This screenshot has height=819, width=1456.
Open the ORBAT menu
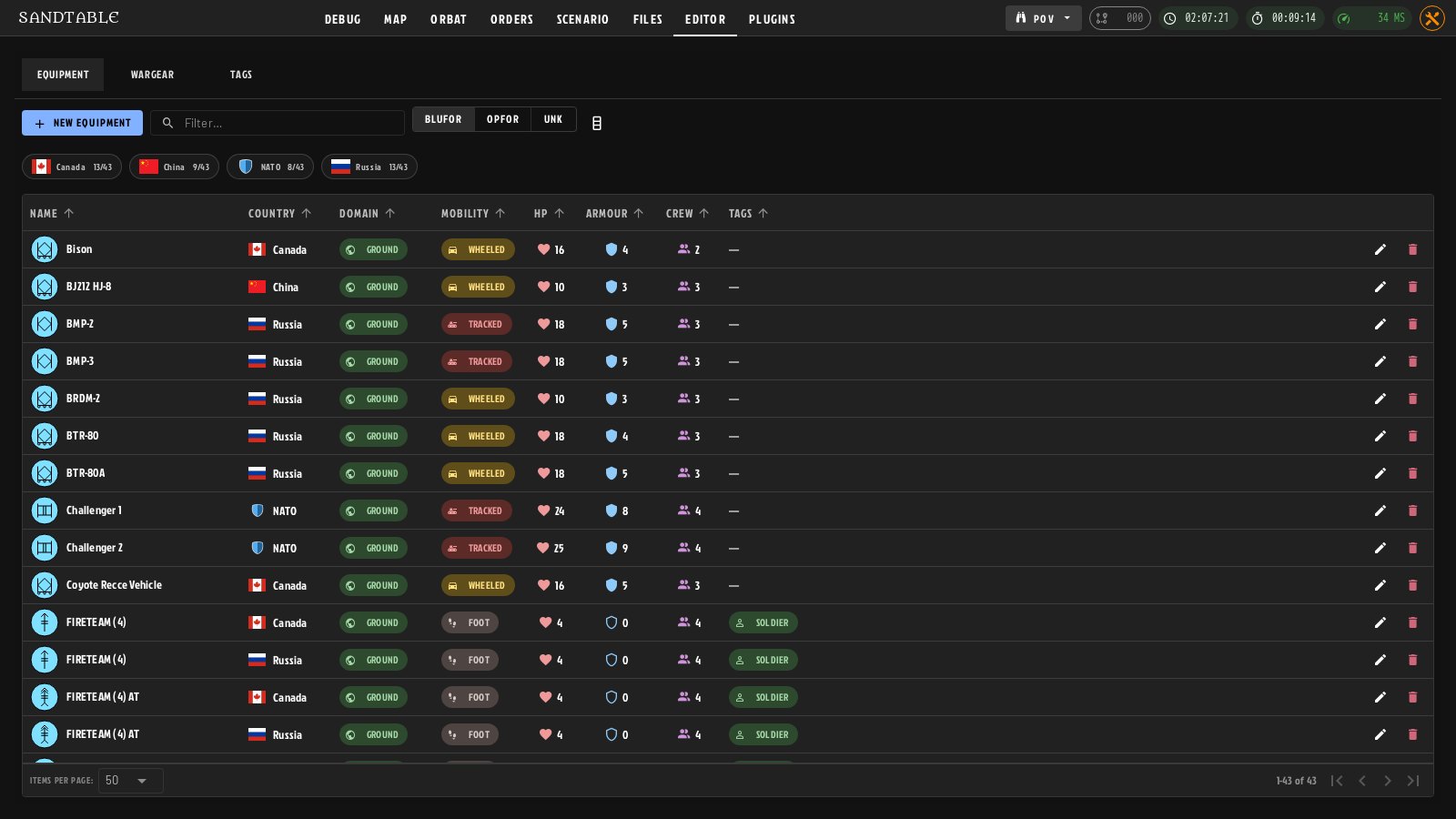pos(449,19)
